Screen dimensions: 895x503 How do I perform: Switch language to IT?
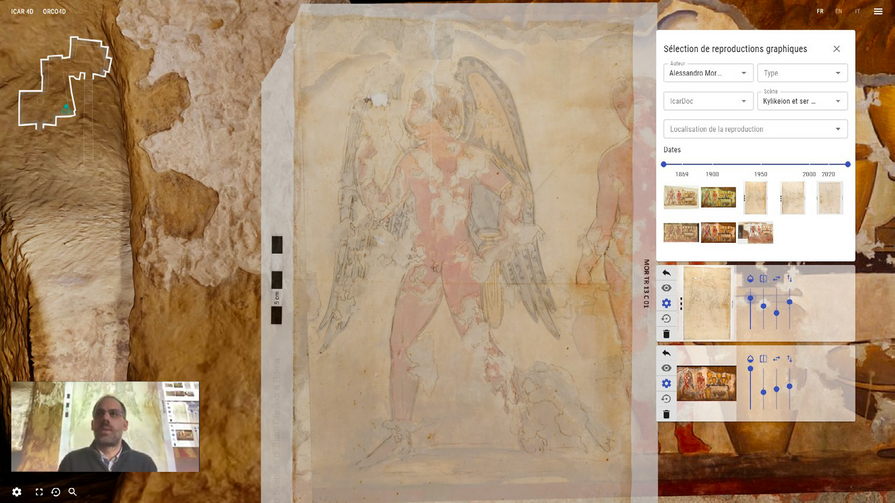pos(857,11)
